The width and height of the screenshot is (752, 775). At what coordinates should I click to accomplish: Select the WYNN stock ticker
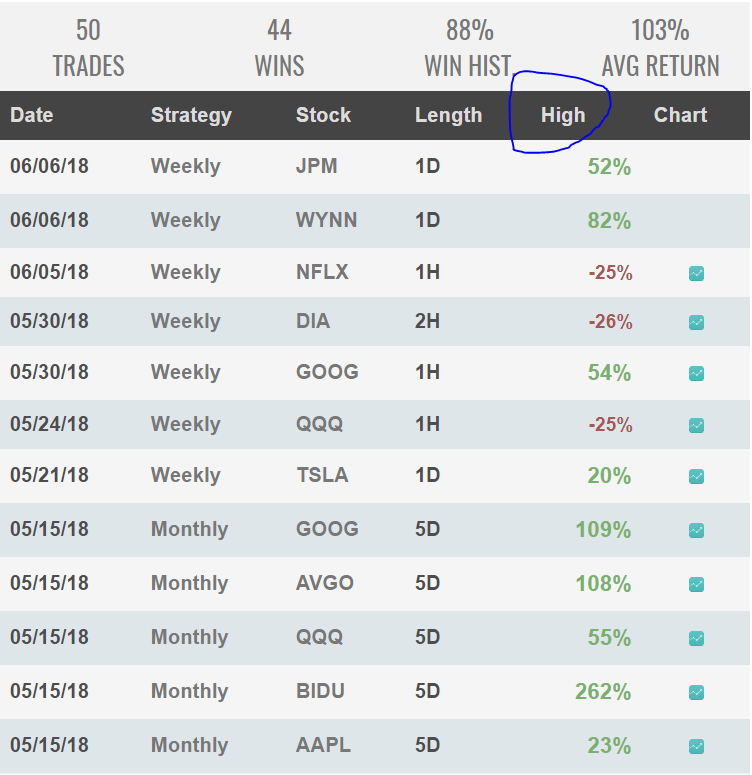[x=326, y=220]
